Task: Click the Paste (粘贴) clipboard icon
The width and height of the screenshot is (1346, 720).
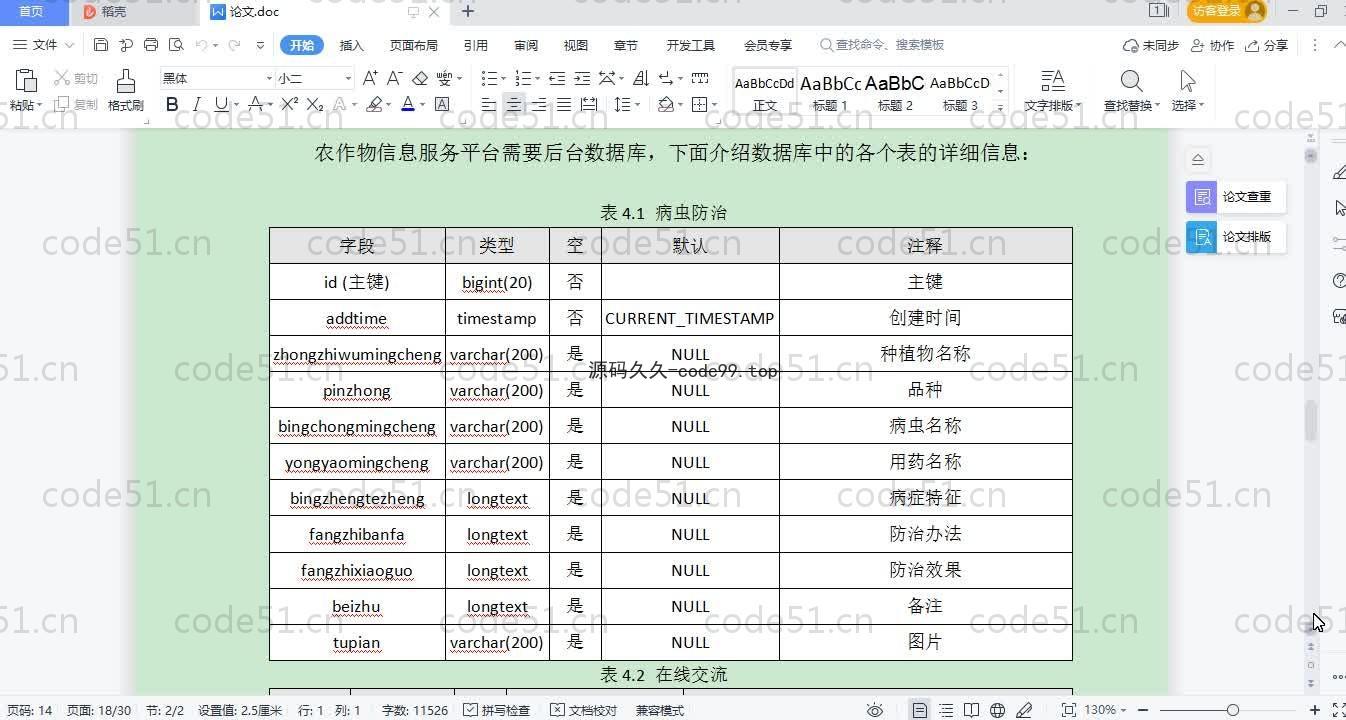Action: (x=26, y=81)
